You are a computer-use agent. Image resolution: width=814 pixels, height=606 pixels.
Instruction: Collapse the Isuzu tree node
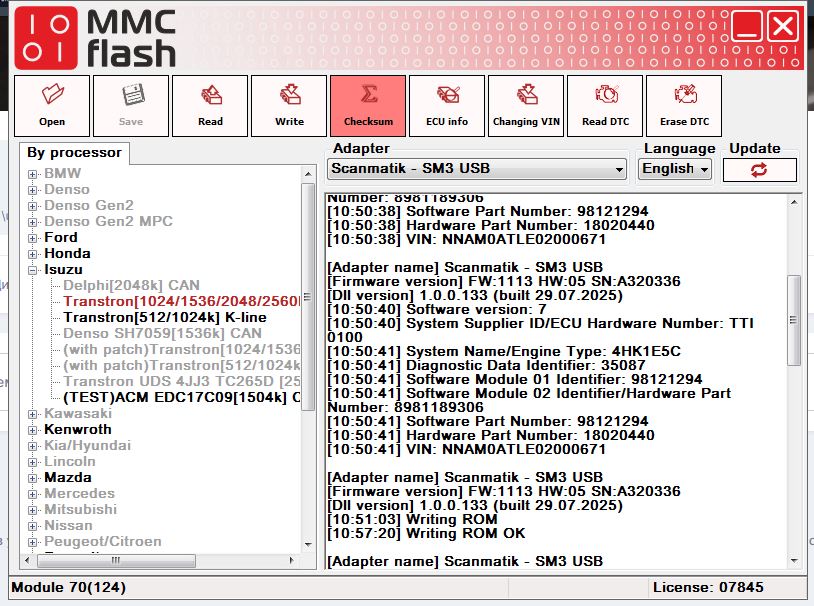tap(33, 270)
